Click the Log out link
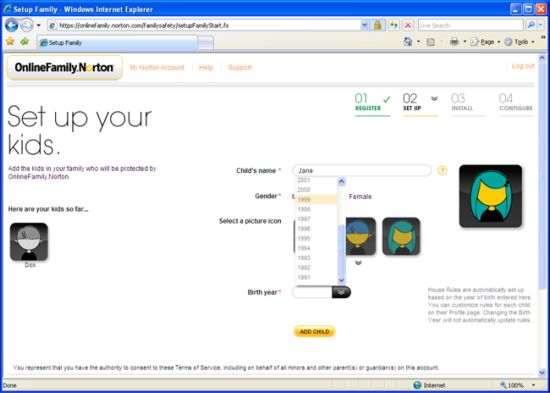Image resolution: width=550 pixels, height=393 pixels. [523, 66]
